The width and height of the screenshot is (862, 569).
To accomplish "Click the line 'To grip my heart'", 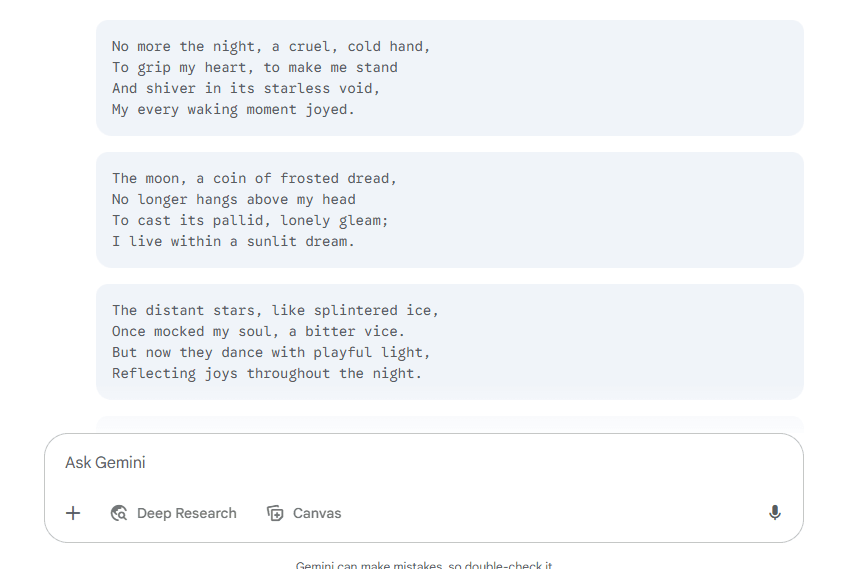I will click(x=255, y=68).
